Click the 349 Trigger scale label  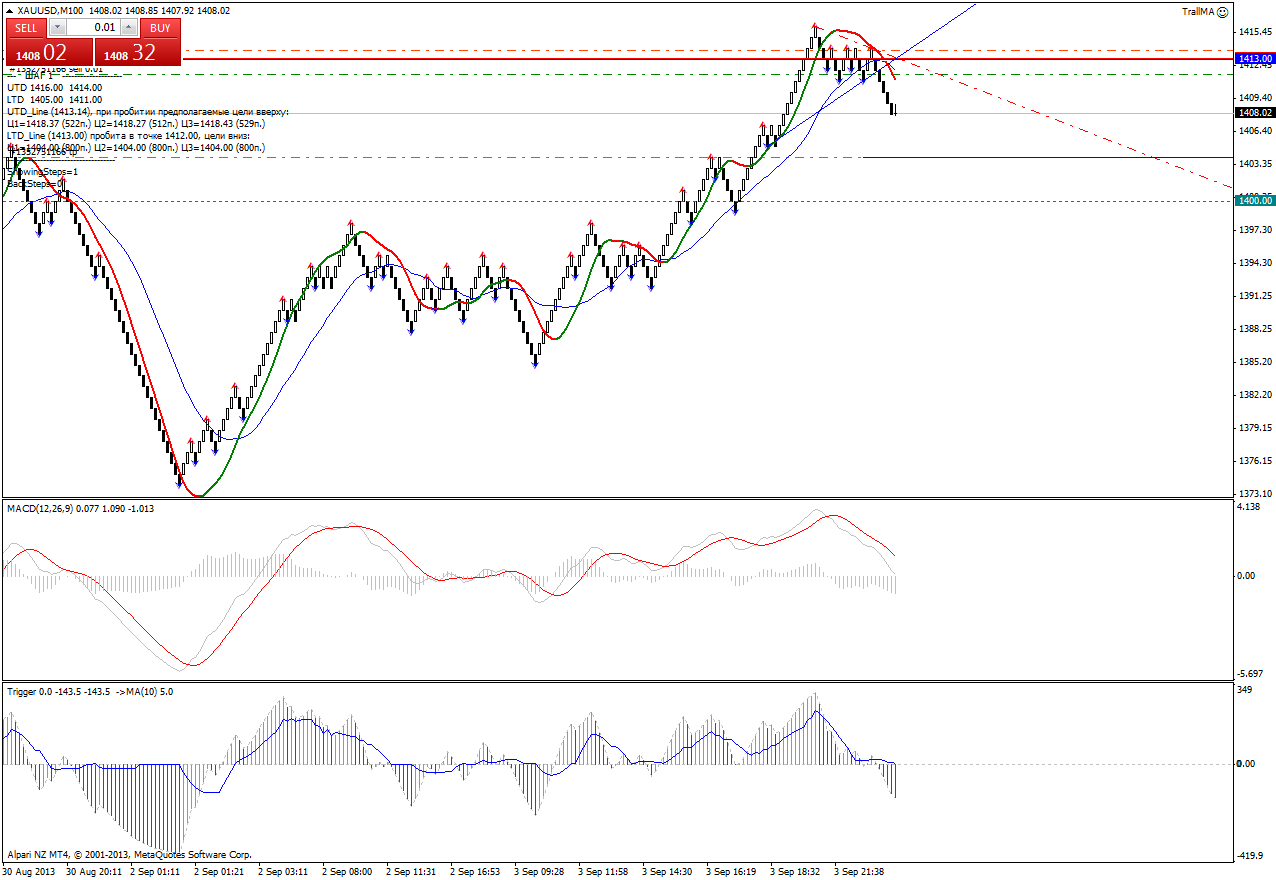[1246, 691]
